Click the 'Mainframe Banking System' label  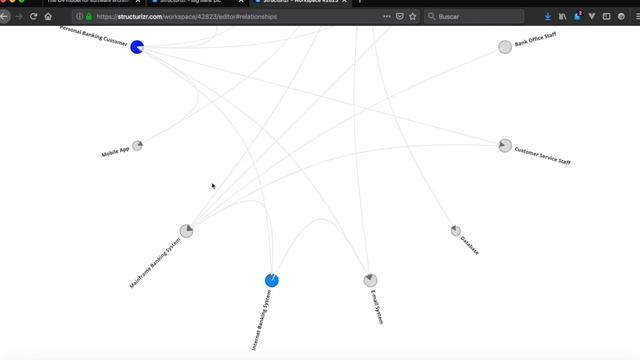[x=155, y=263]
